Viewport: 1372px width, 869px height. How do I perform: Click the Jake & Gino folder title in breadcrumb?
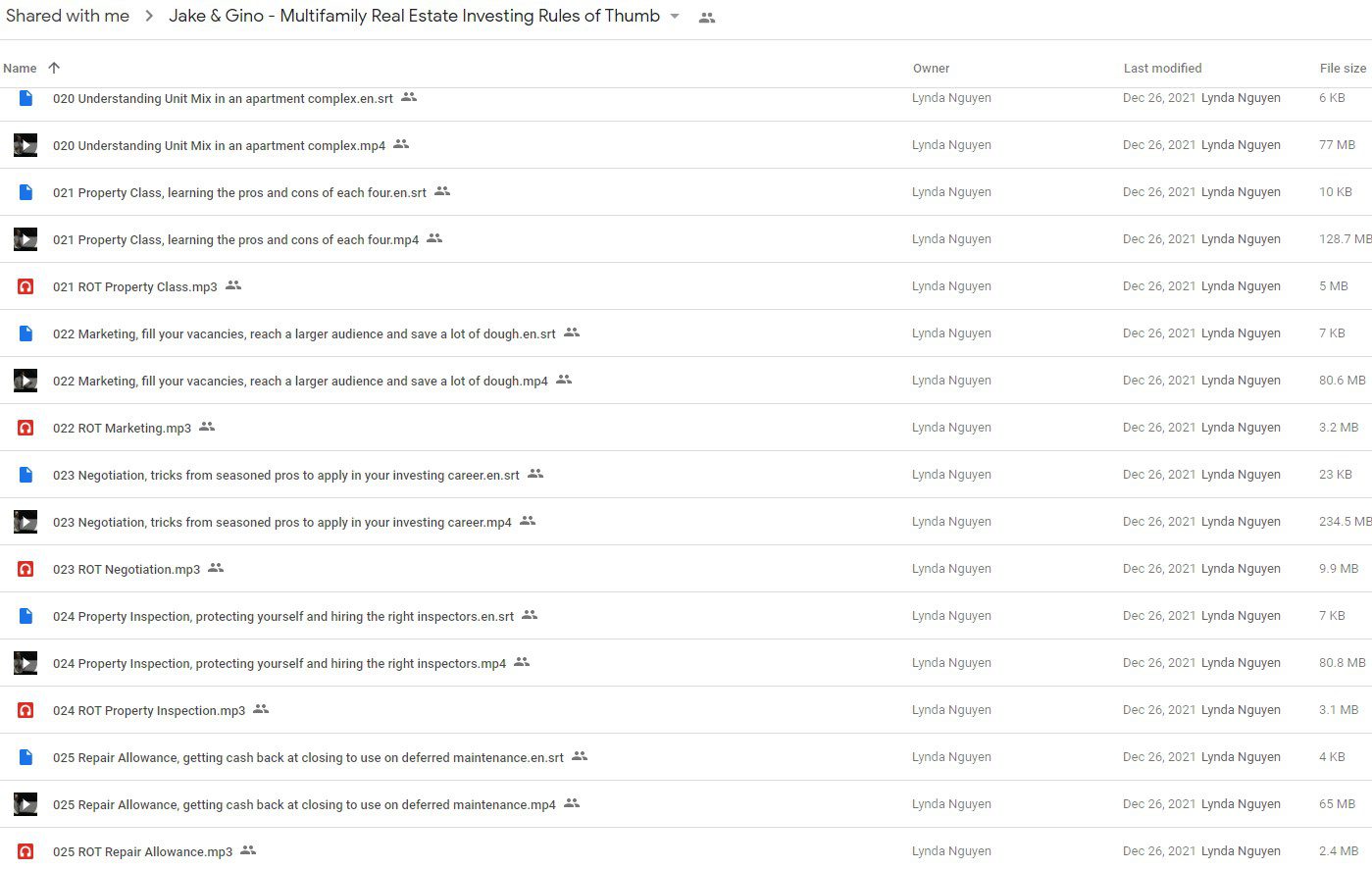pyautogui.click(x=414, y=16)
